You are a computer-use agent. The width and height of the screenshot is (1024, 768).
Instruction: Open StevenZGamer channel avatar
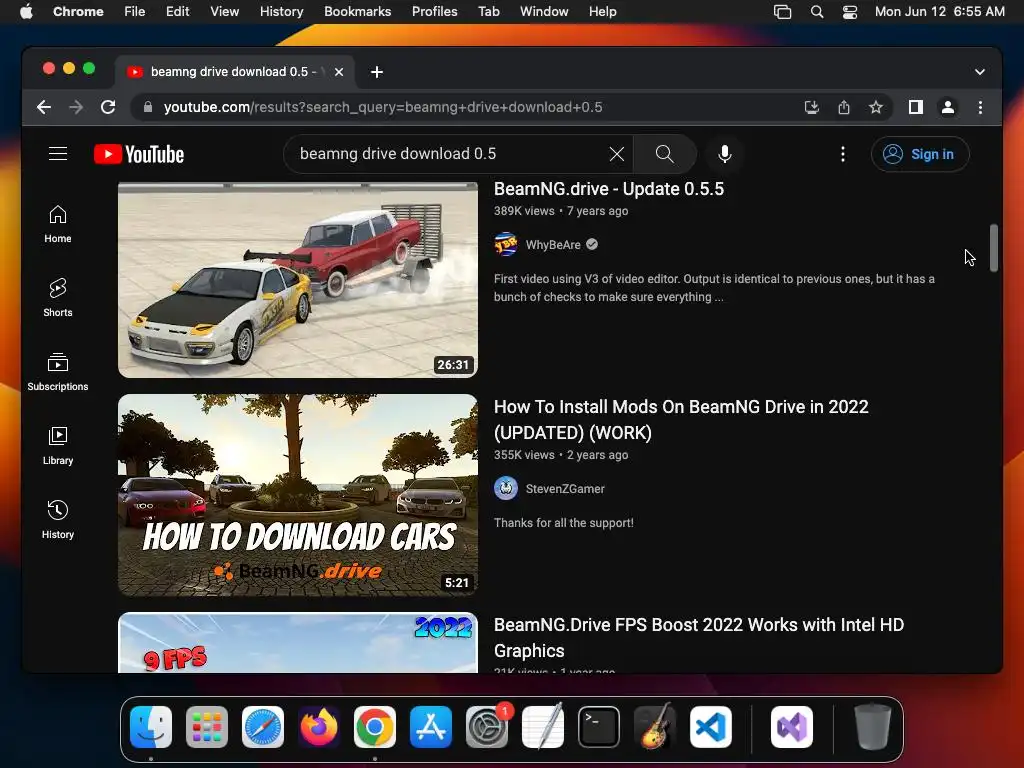point(505,488)
